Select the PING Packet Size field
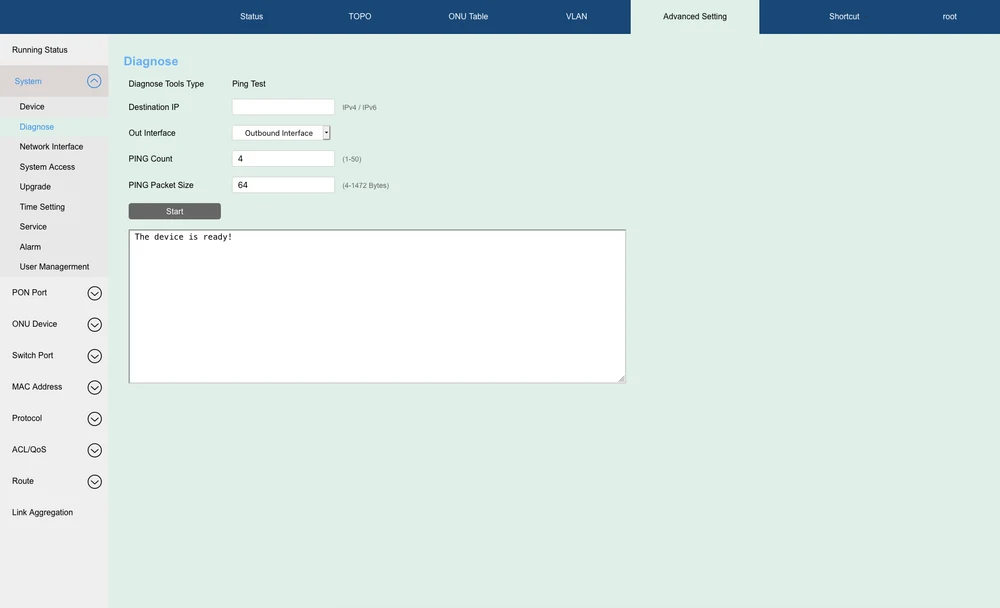 [x=283, y=185]
